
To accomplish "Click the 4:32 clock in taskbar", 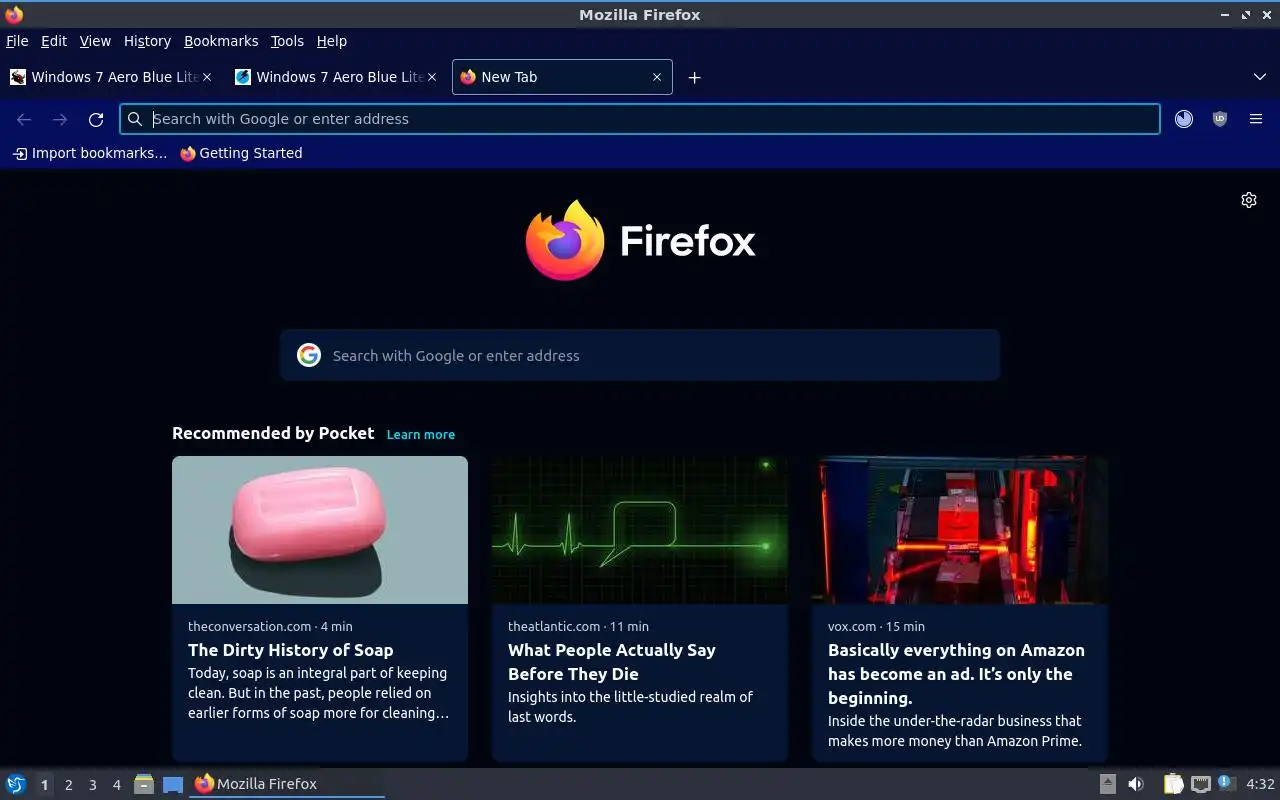I will (1260, 784).
